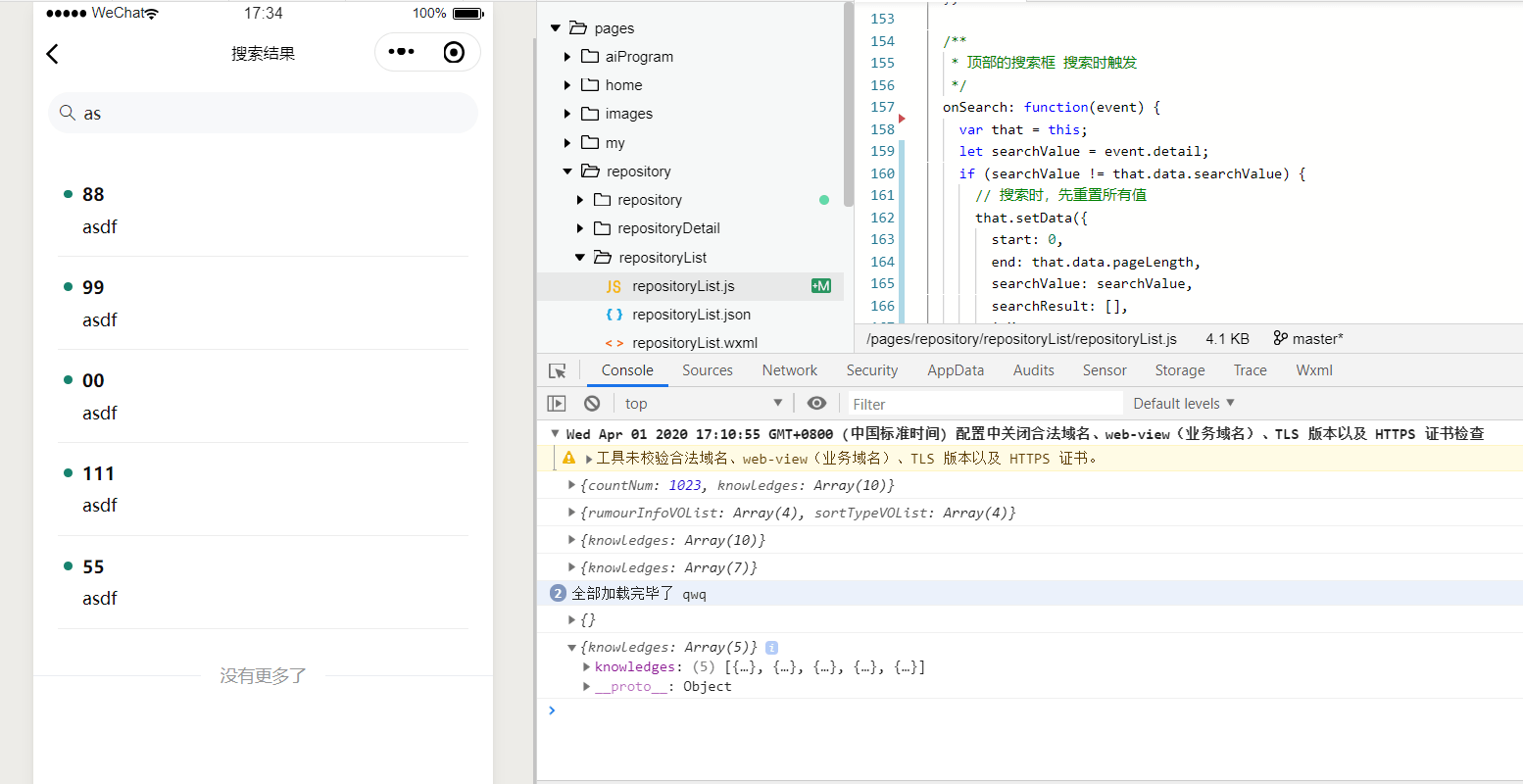Collapse the pages folder
1523x784 pixels.
[556, 28]
